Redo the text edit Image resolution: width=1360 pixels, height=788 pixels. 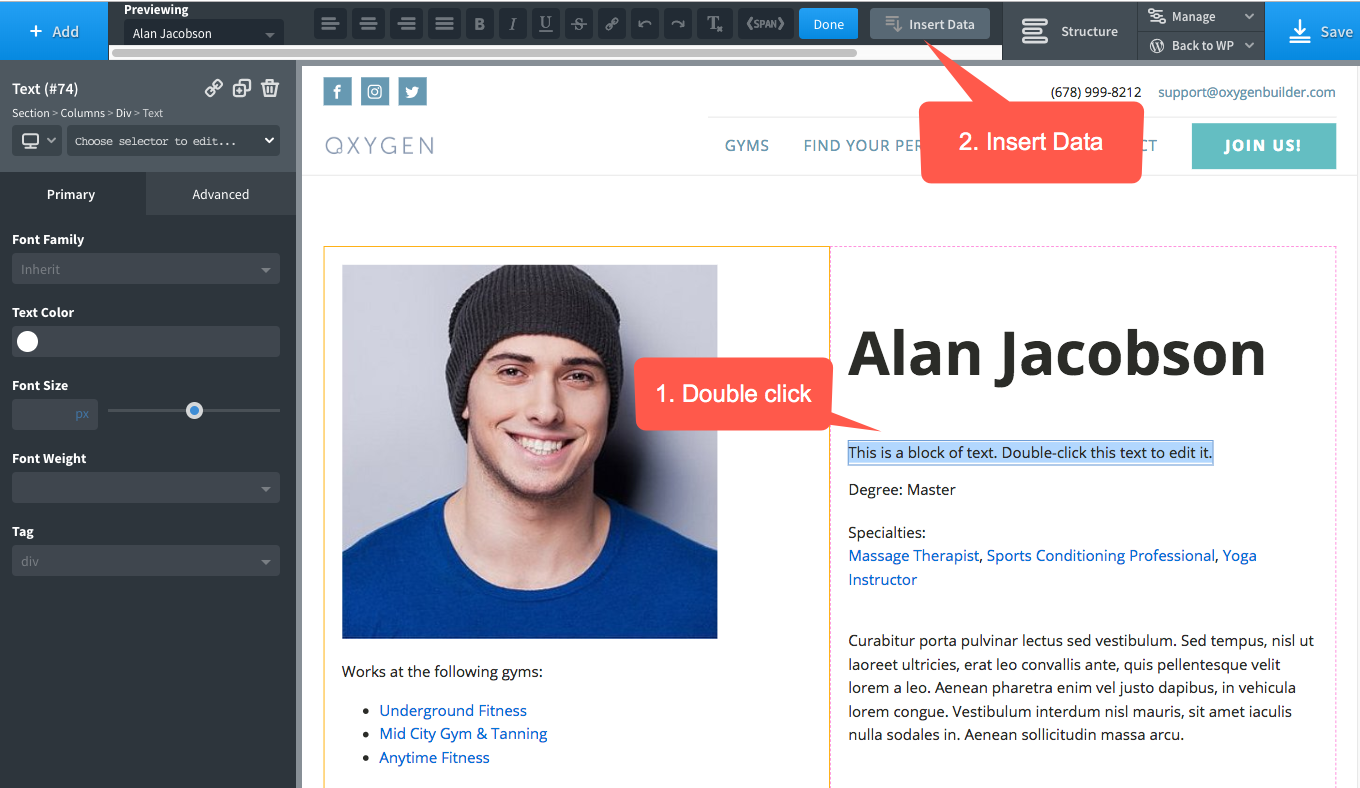[679, 24]
